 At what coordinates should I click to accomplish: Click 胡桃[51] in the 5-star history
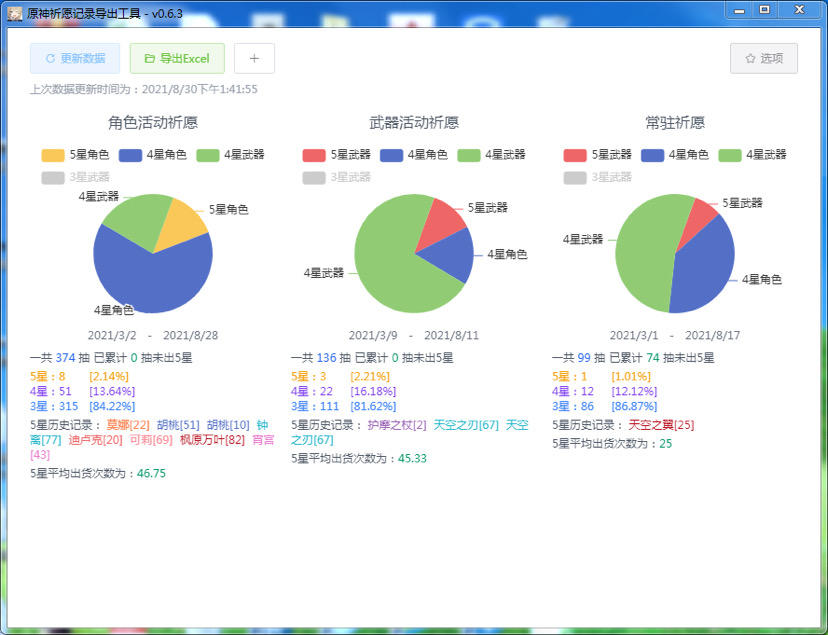(178, 425)
